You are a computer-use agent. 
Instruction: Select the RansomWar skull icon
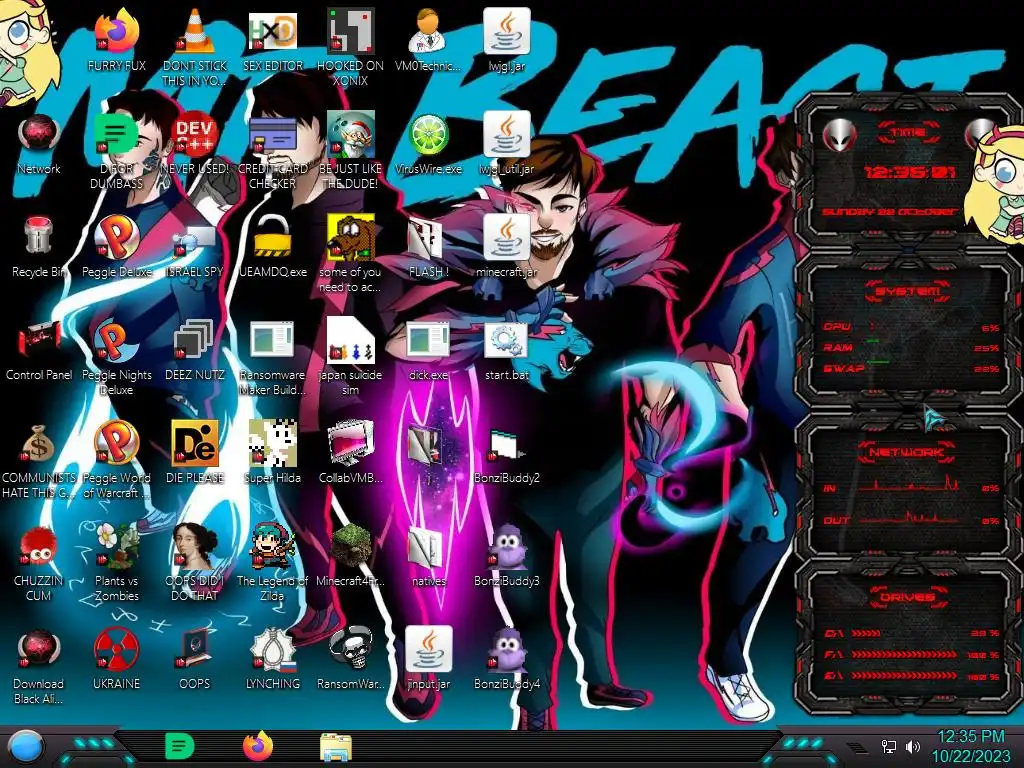coord(350,660)
